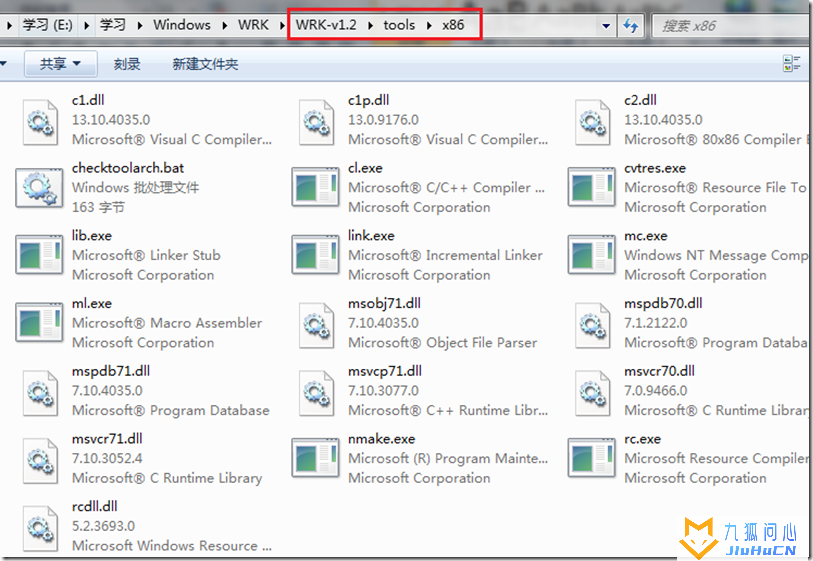Click the Microsoft® Linker Stub description

(146, 256)
